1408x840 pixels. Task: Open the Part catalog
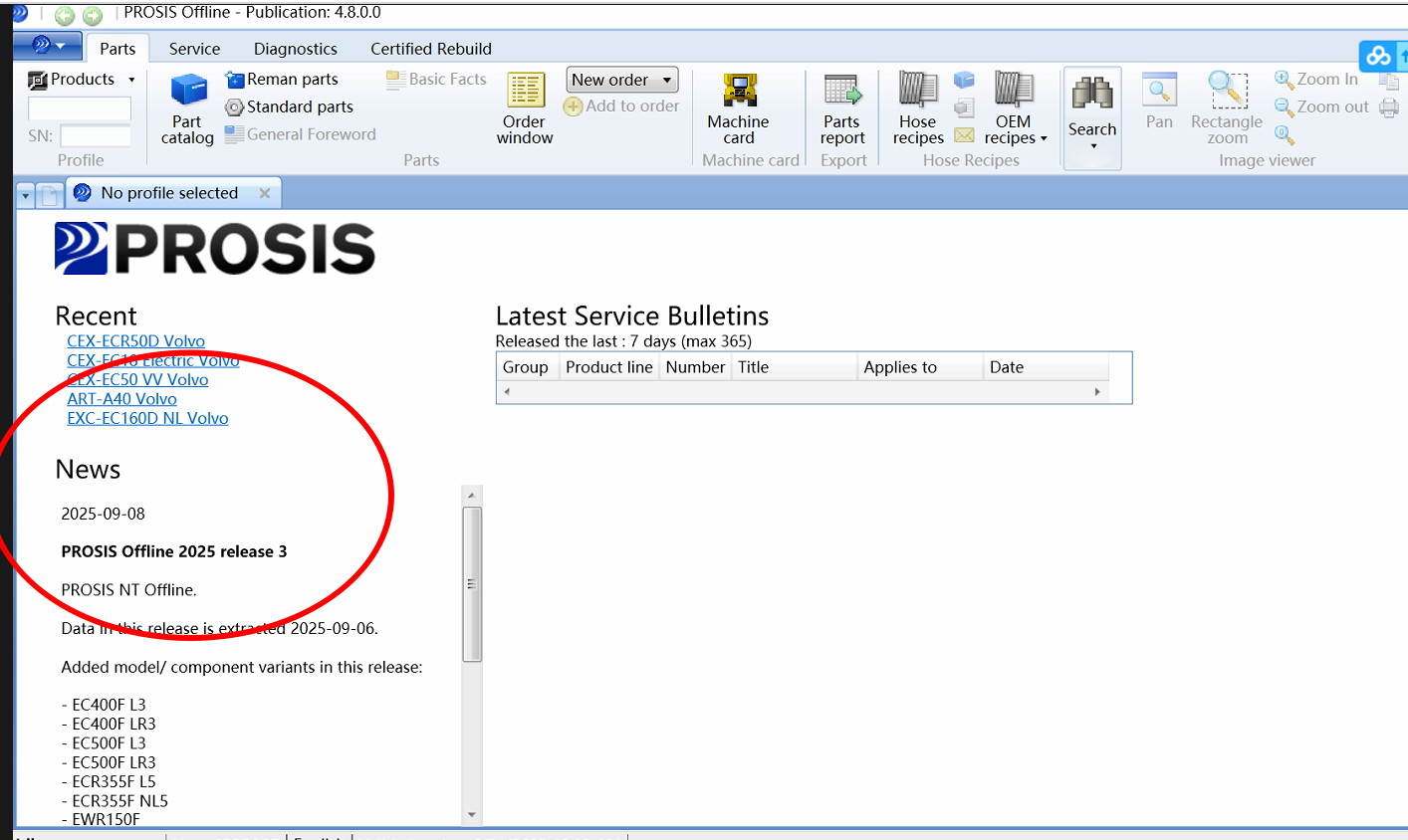coord(187,108)
